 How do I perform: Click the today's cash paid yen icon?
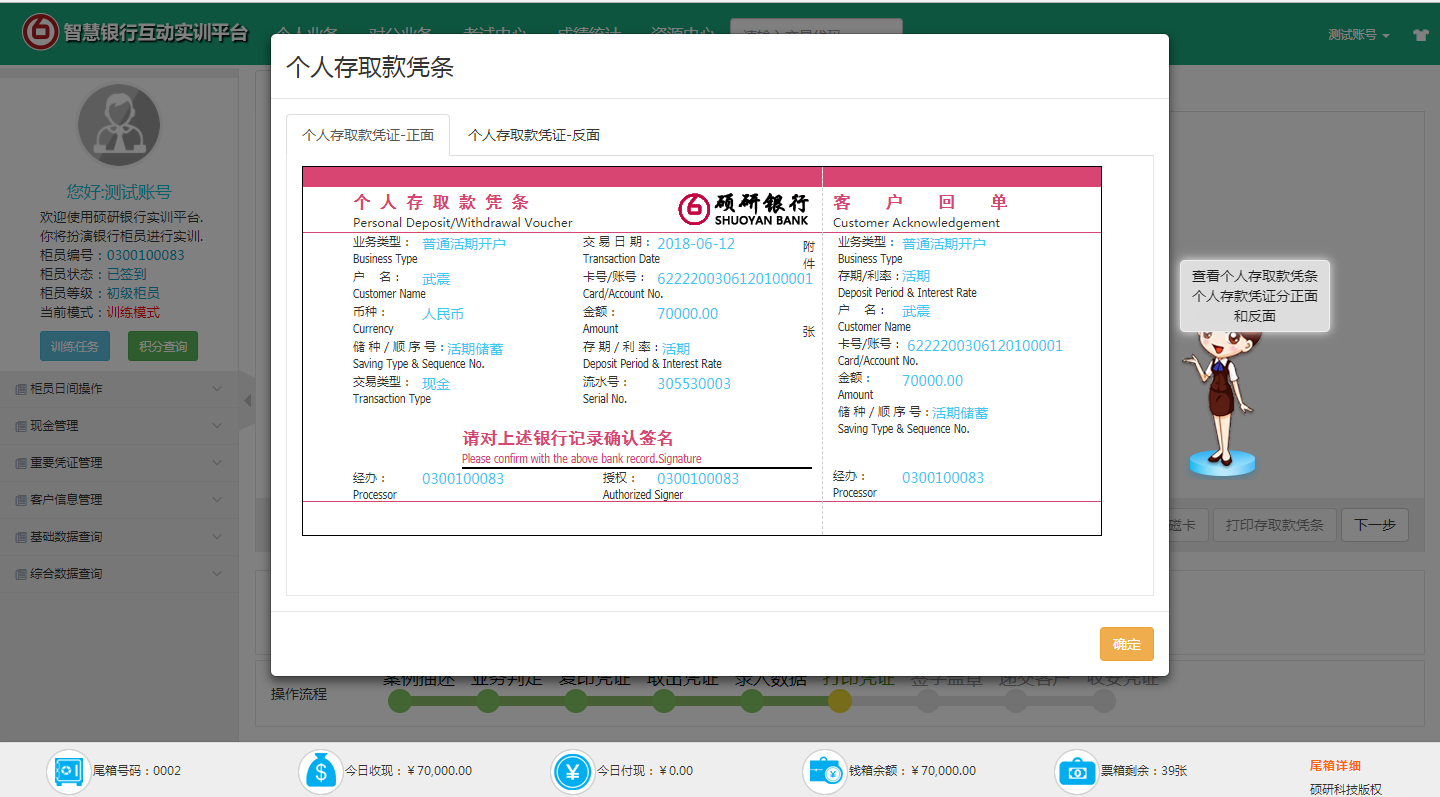573,771
